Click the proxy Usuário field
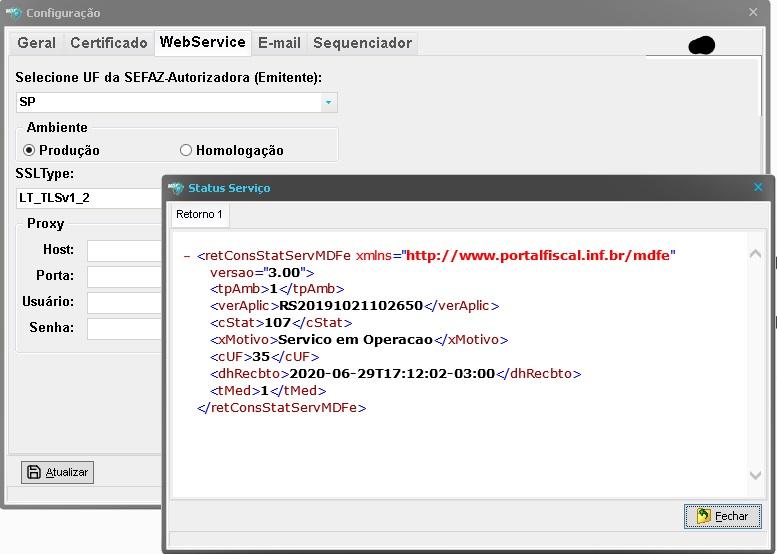The width and height of the screenshot is (777, 554). 124,302
